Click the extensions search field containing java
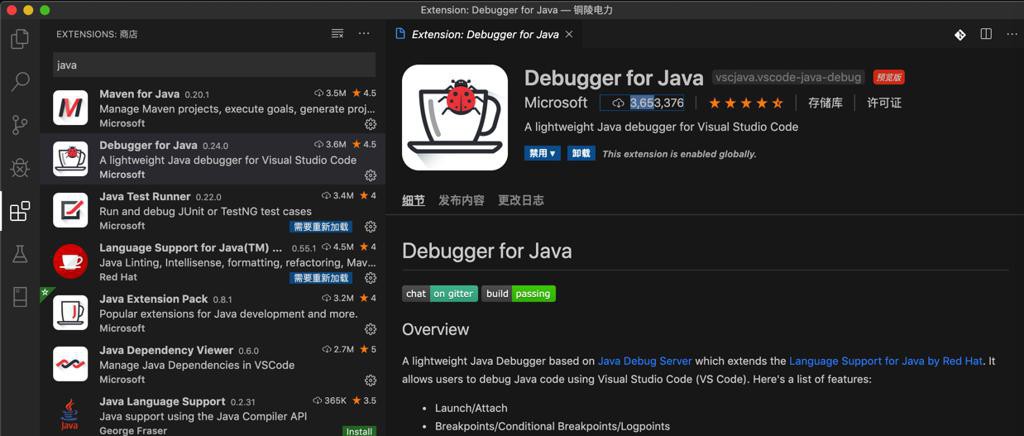The height and width of the screenshot is (436, 1024). [214, 65]
